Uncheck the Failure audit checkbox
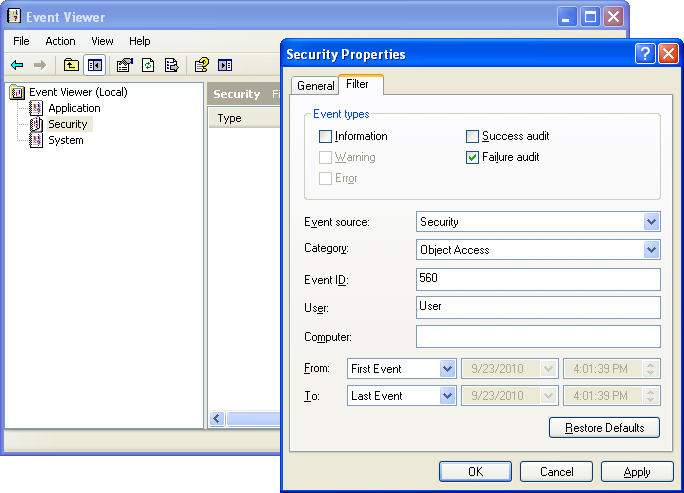This screenshot has height=493, width=684. [473, 157]
